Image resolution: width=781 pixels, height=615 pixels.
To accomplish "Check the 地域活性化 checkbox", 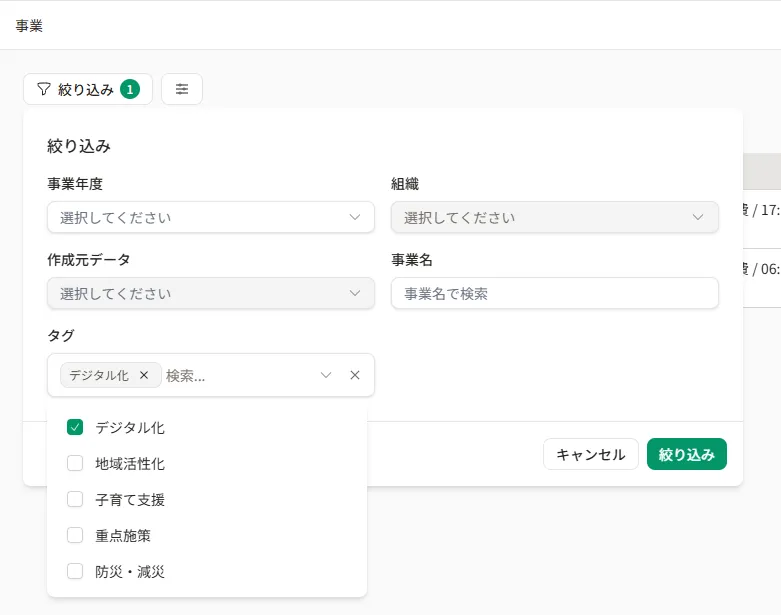I will pyautogui.click(x=75, y=463).
